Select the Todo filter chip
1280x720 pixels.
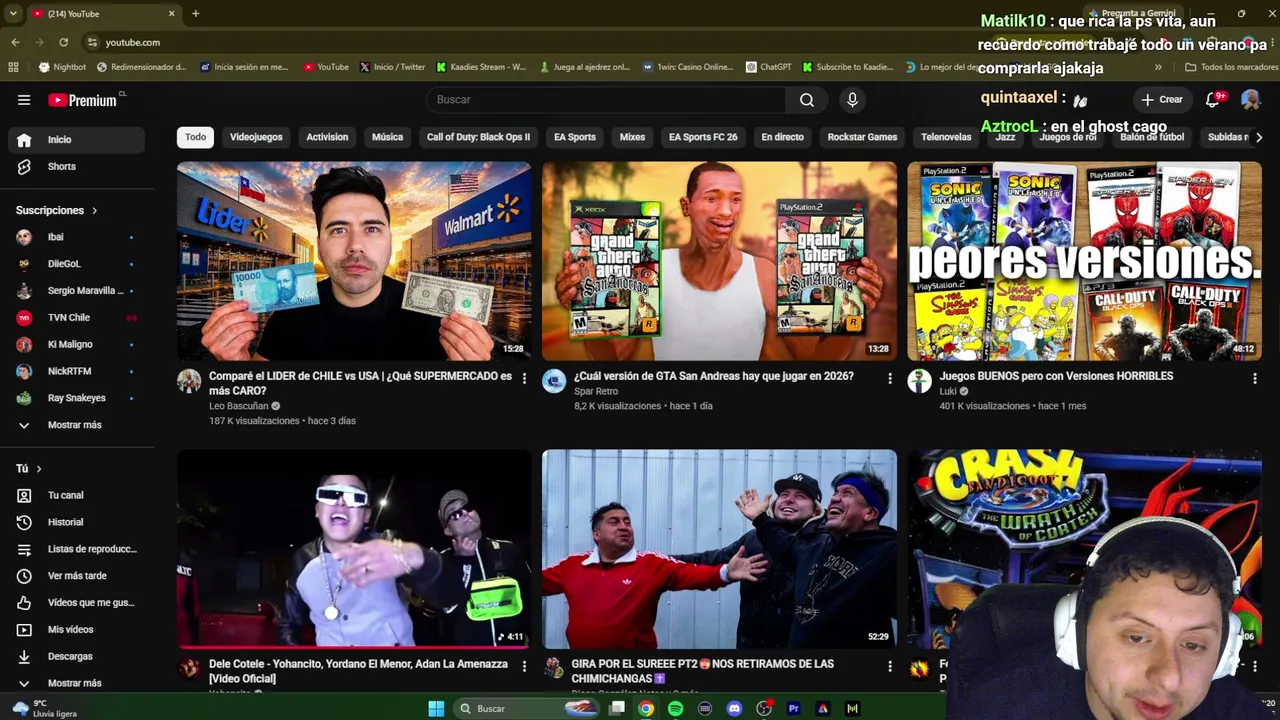195,137
